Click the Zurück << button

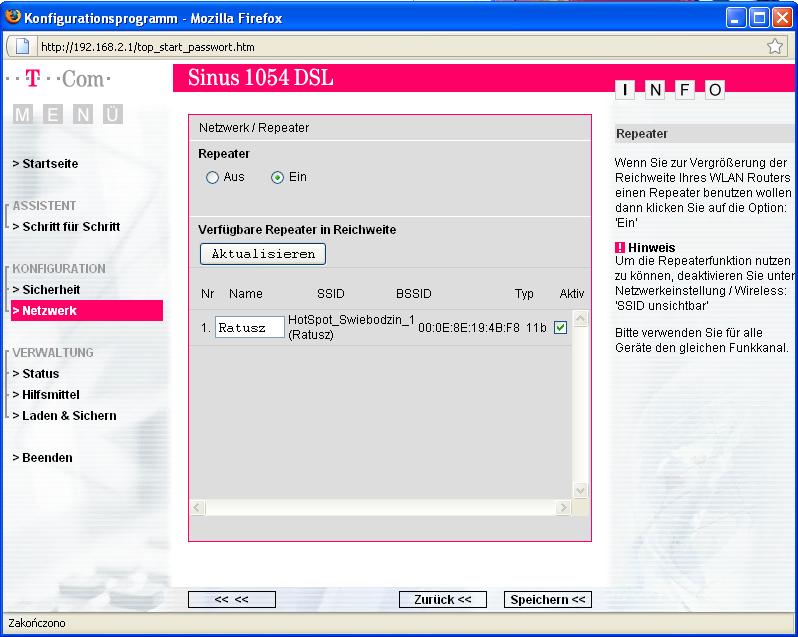pyautogui.click(x=443, y=599)
